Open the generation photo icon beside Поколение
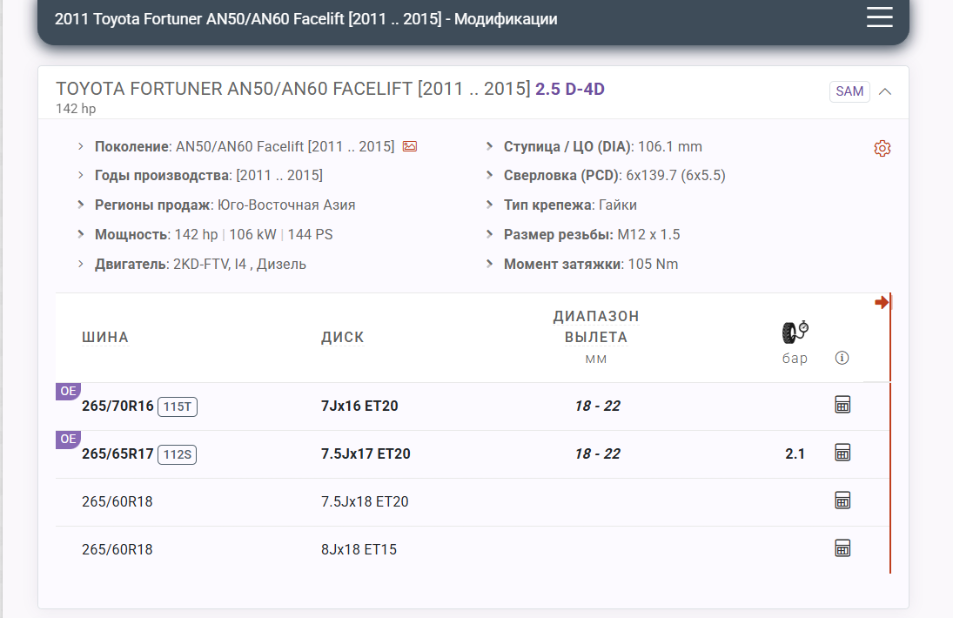 click(410, 147)
